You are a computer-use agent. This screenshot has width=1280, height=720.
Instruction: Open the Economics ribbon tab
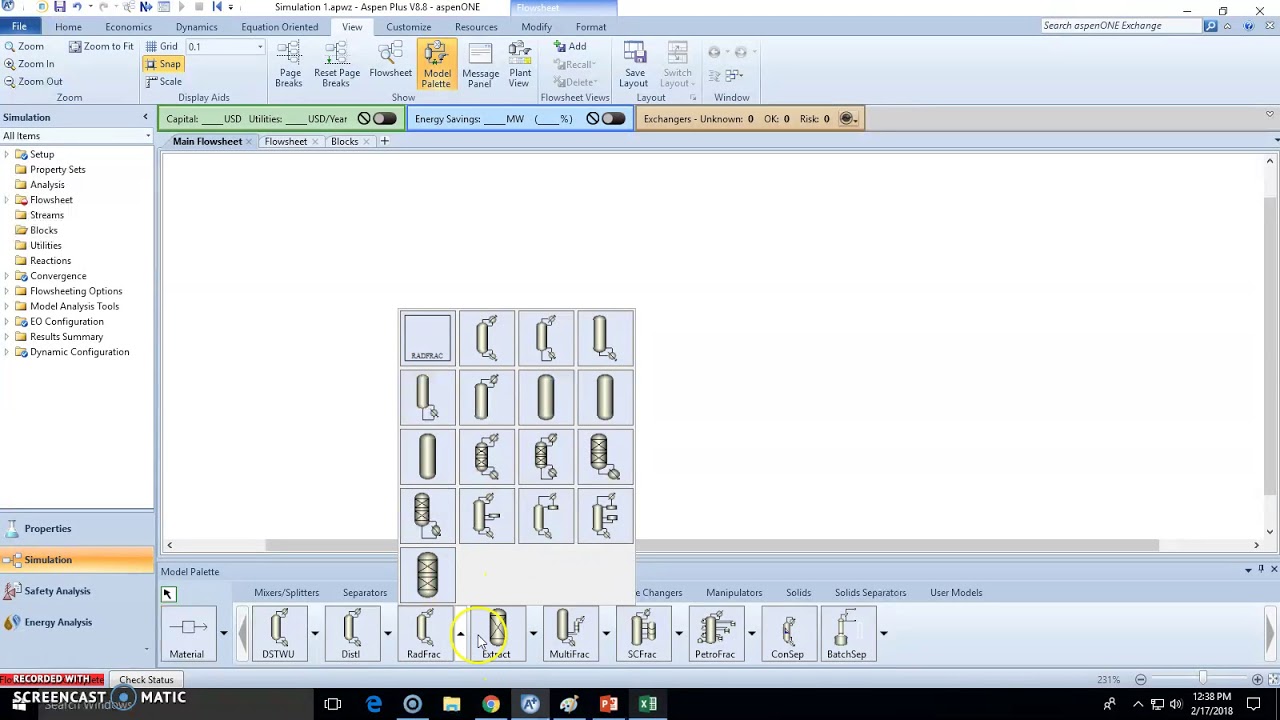pos(128,27)
